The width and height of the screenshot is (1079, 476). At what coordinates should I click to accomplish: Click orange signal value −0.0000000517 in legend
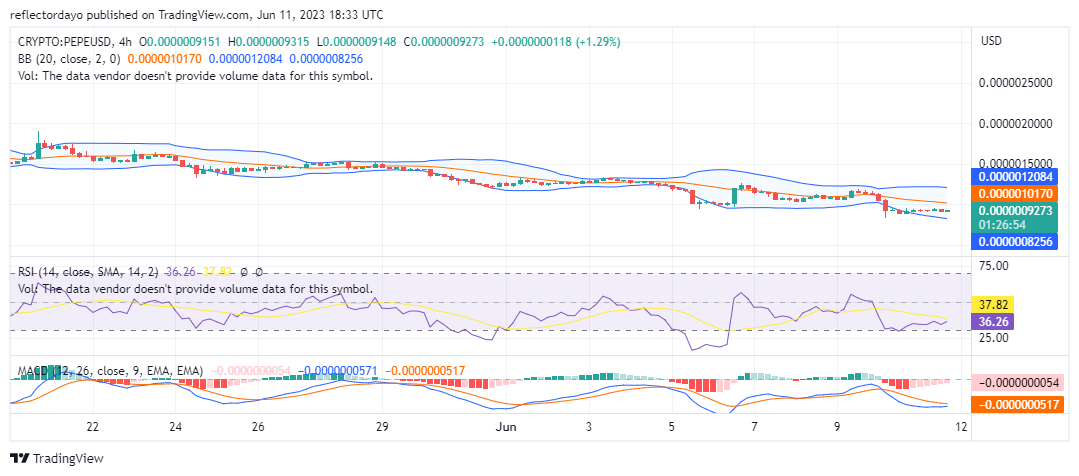tap(425, 371)
